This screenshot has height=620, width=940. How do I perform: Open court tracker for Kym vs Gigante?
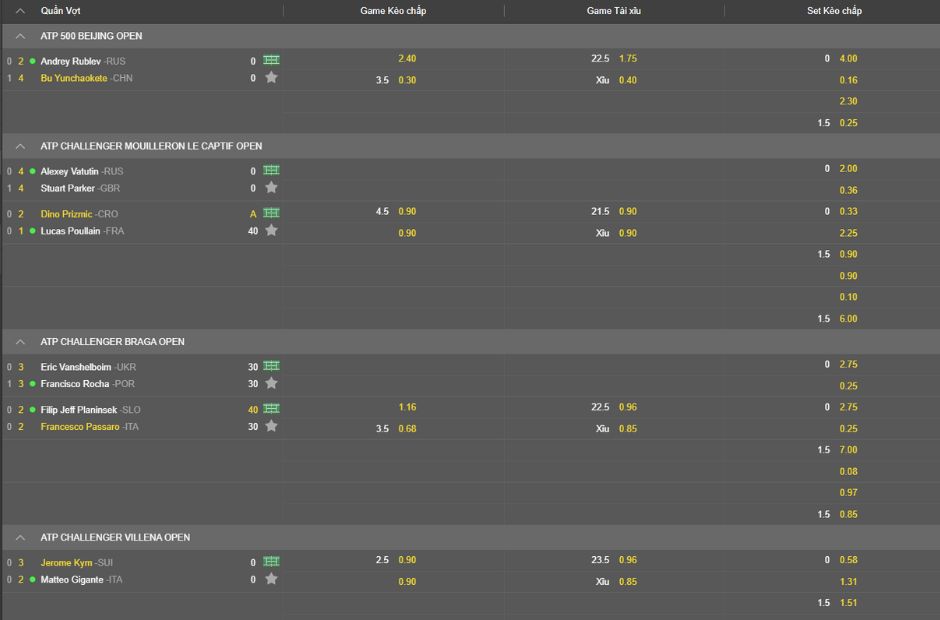271,562
